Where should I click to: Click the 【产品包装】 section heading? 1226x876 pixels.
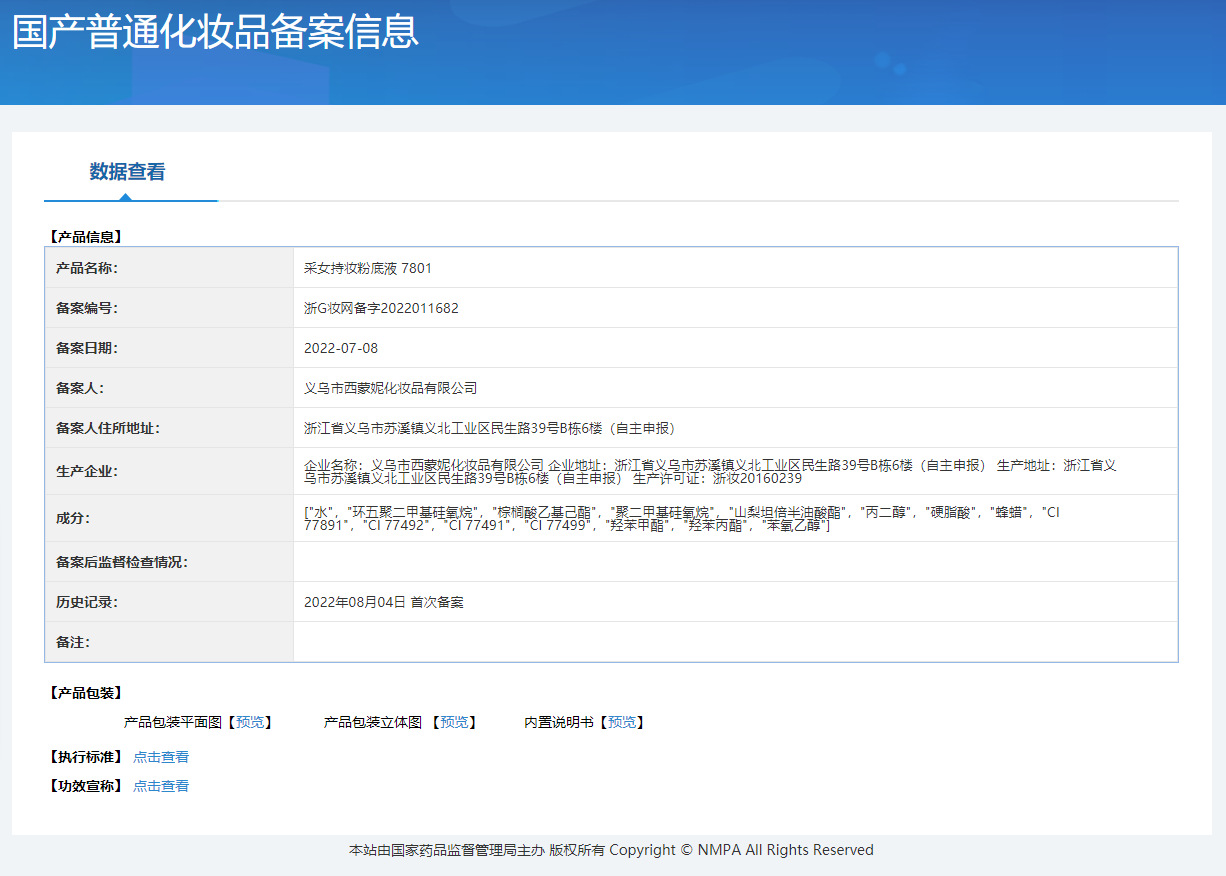85,693
